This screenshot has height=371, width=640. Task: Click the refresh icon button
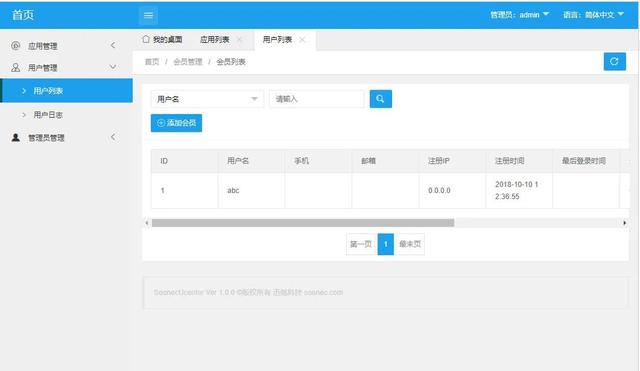[614, 62]
